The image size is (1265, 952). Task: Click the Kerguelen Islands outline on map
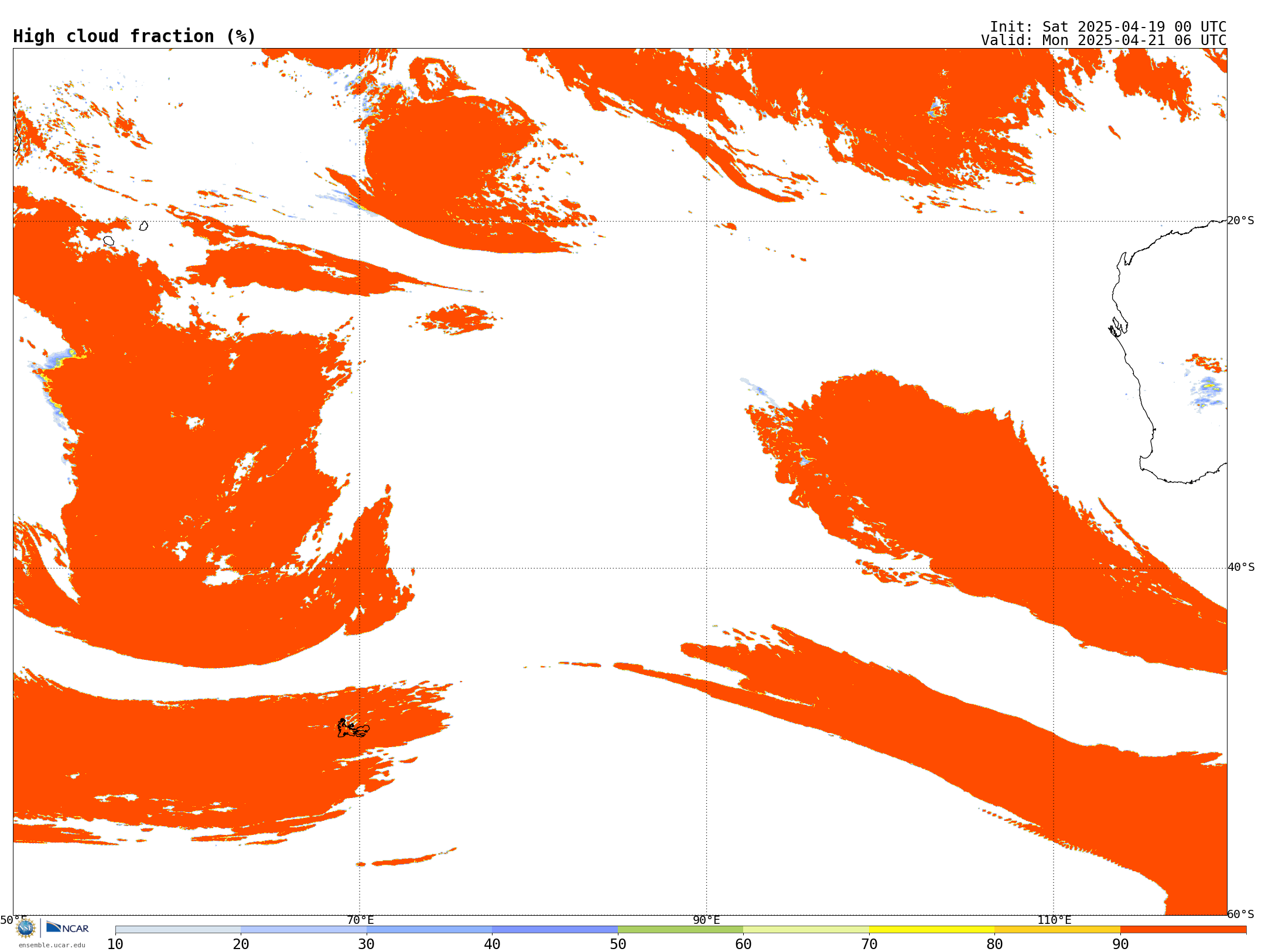(353, 728)
